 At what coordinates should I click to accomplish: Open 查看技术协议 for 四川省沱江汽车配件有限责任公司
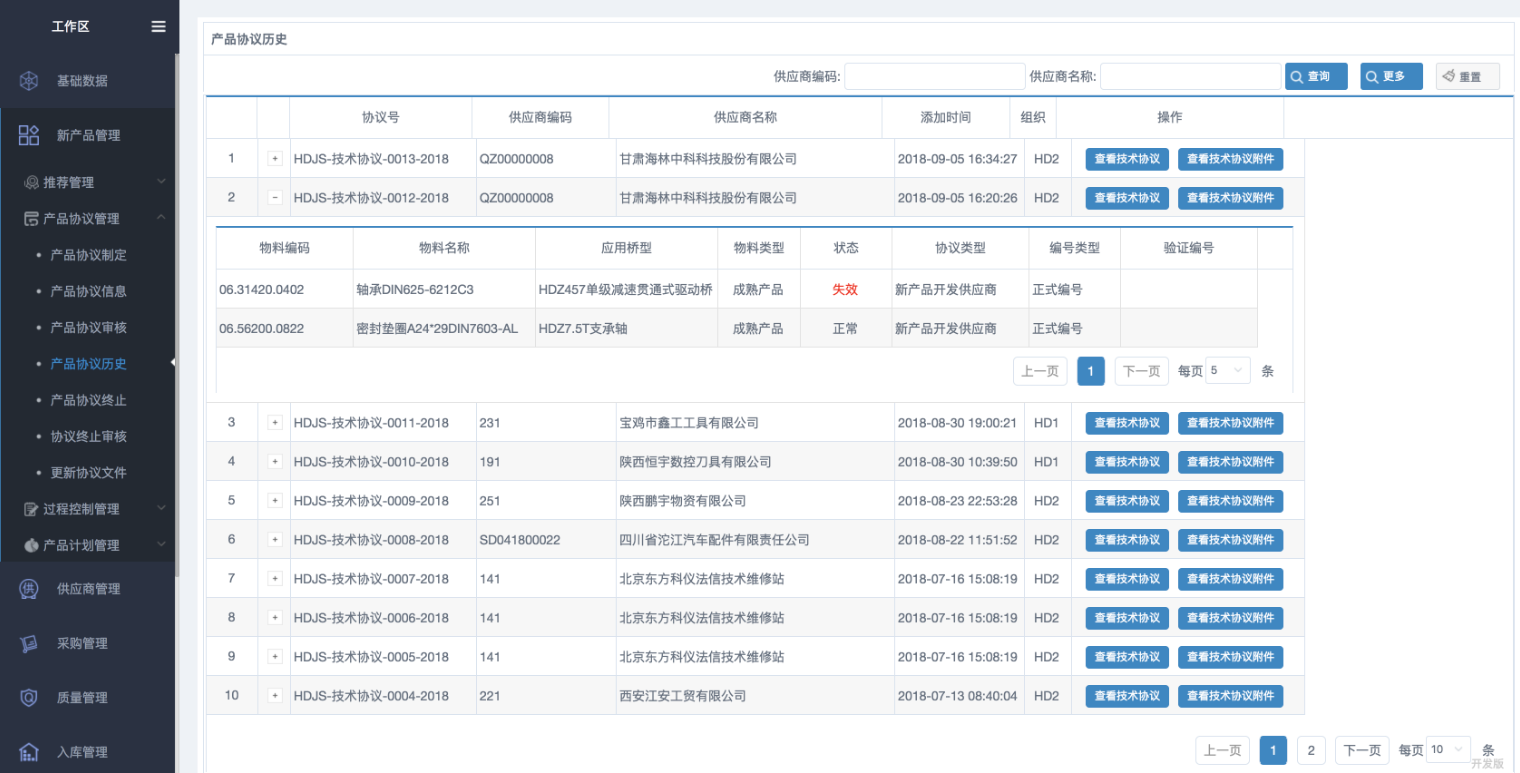click(x=1127, y=540)
